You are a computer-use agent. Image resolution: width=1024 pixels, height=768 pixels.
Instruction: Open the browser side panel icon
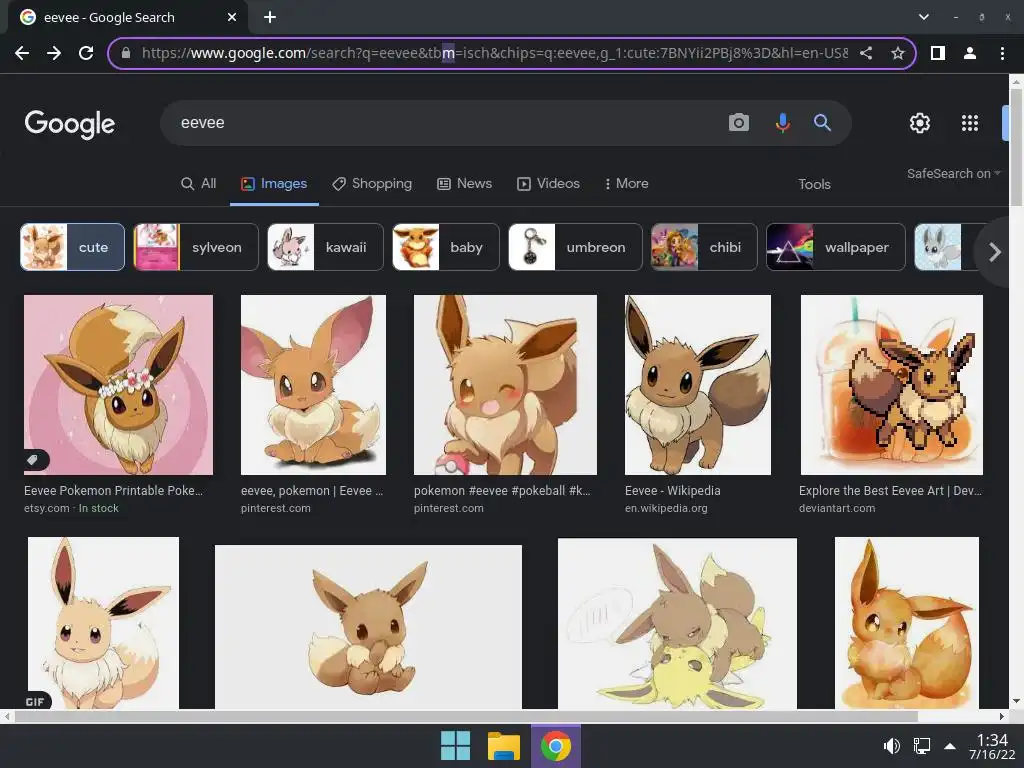pos(938,53)
